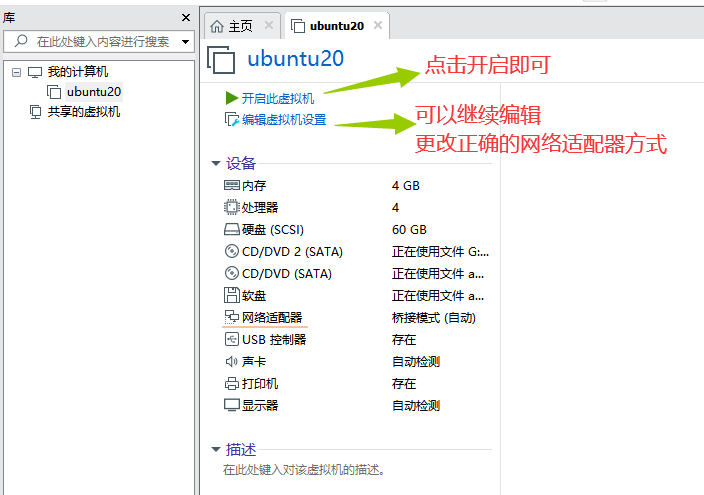Click the 存在 value for USB 控制器
The image size is (704, 495).
point(404,340)
